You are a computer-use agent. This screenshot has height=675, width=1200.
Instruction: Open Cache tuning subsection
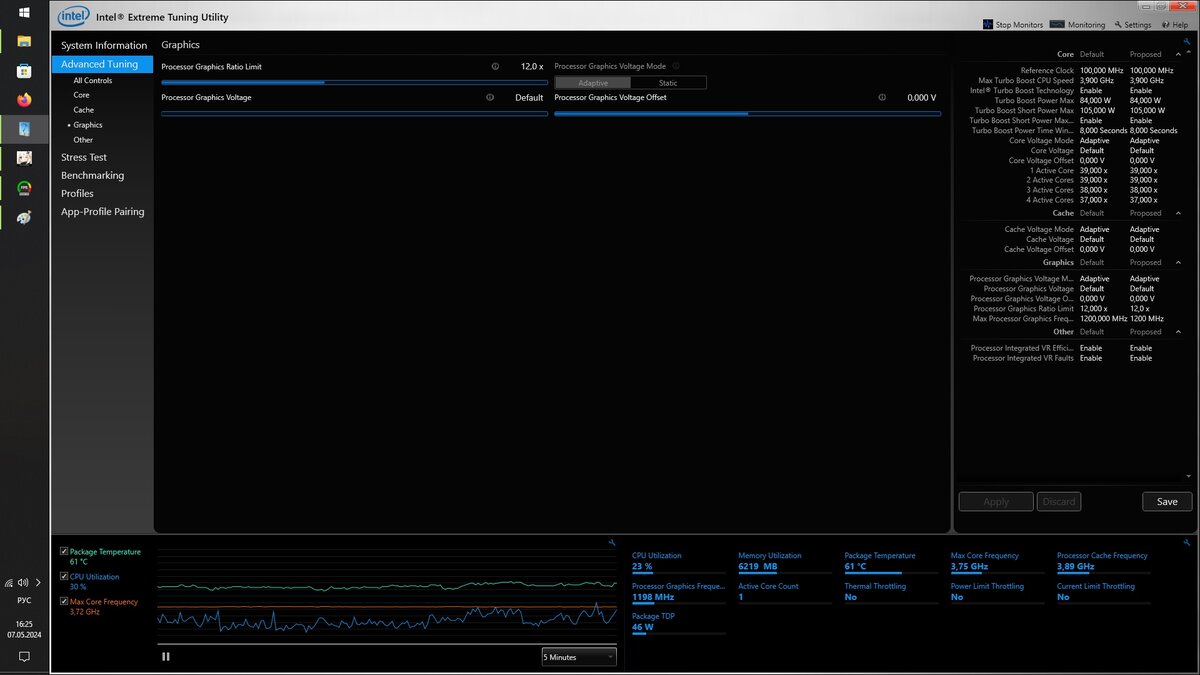point(84,110)
